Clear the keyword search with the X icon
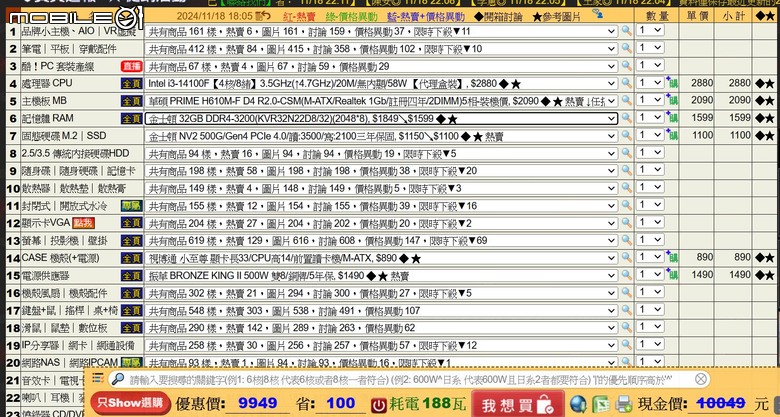The height and width of the screenshot is (417, 780). point(700,379)
